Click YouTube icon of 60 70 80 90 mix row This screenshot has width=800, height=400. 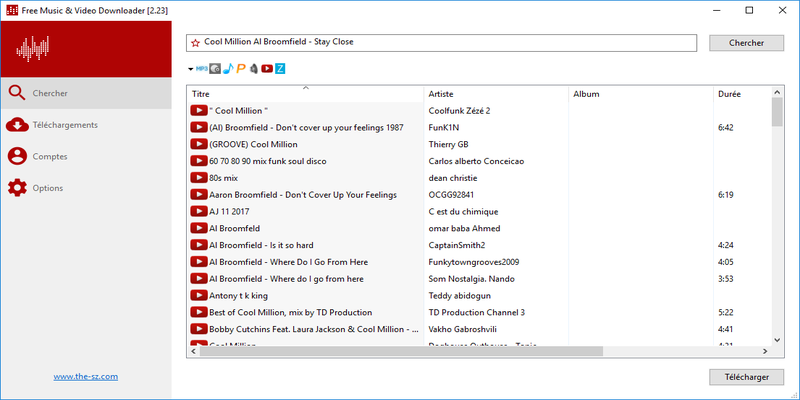tap(198, 161)
